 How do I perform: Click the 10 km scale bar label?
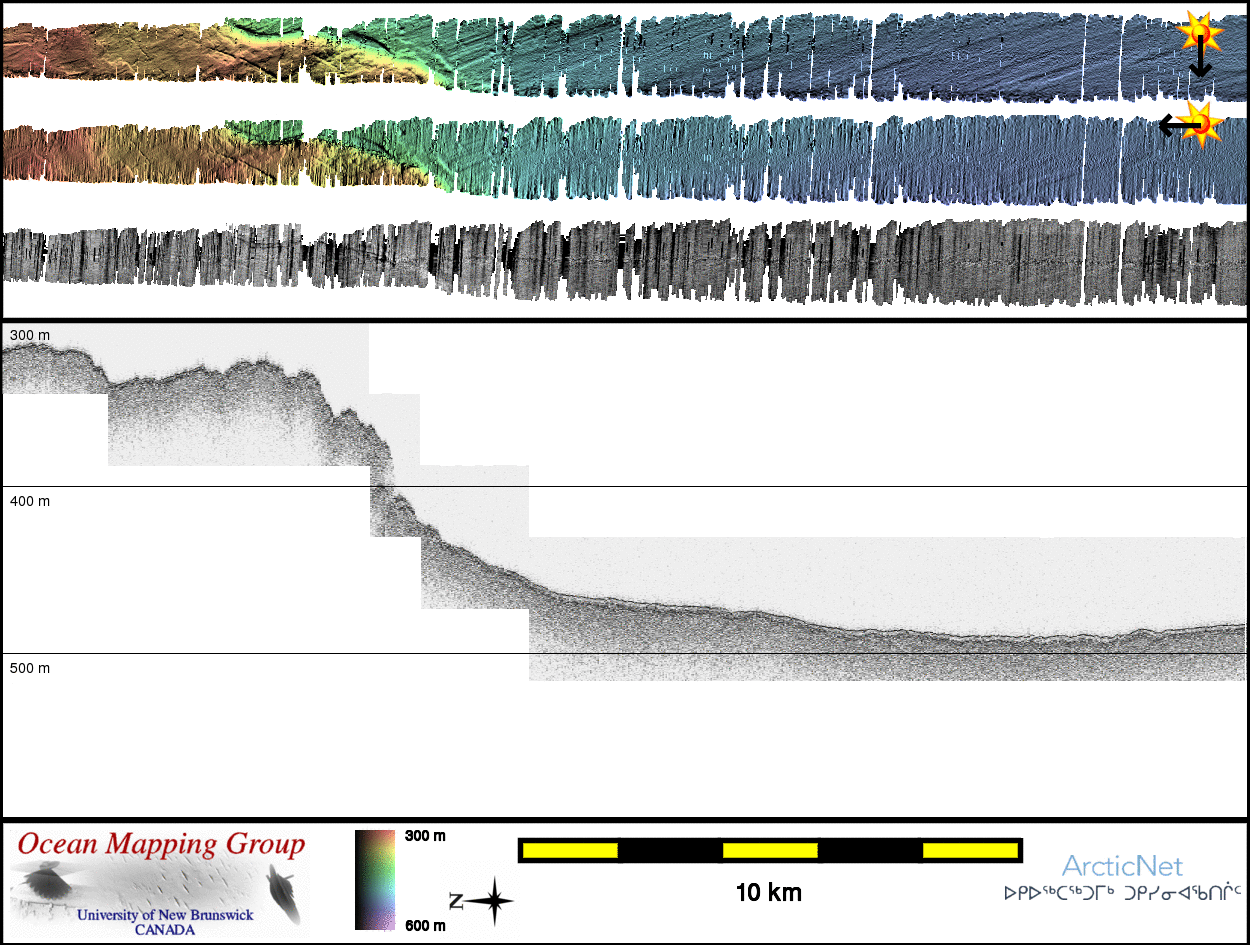768,893
